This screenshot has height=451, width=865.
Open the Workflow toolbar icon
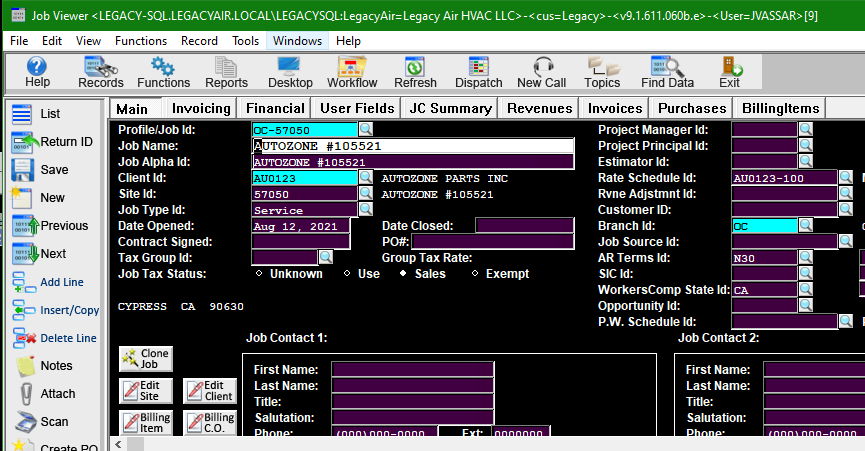click(x=352, y=72)
